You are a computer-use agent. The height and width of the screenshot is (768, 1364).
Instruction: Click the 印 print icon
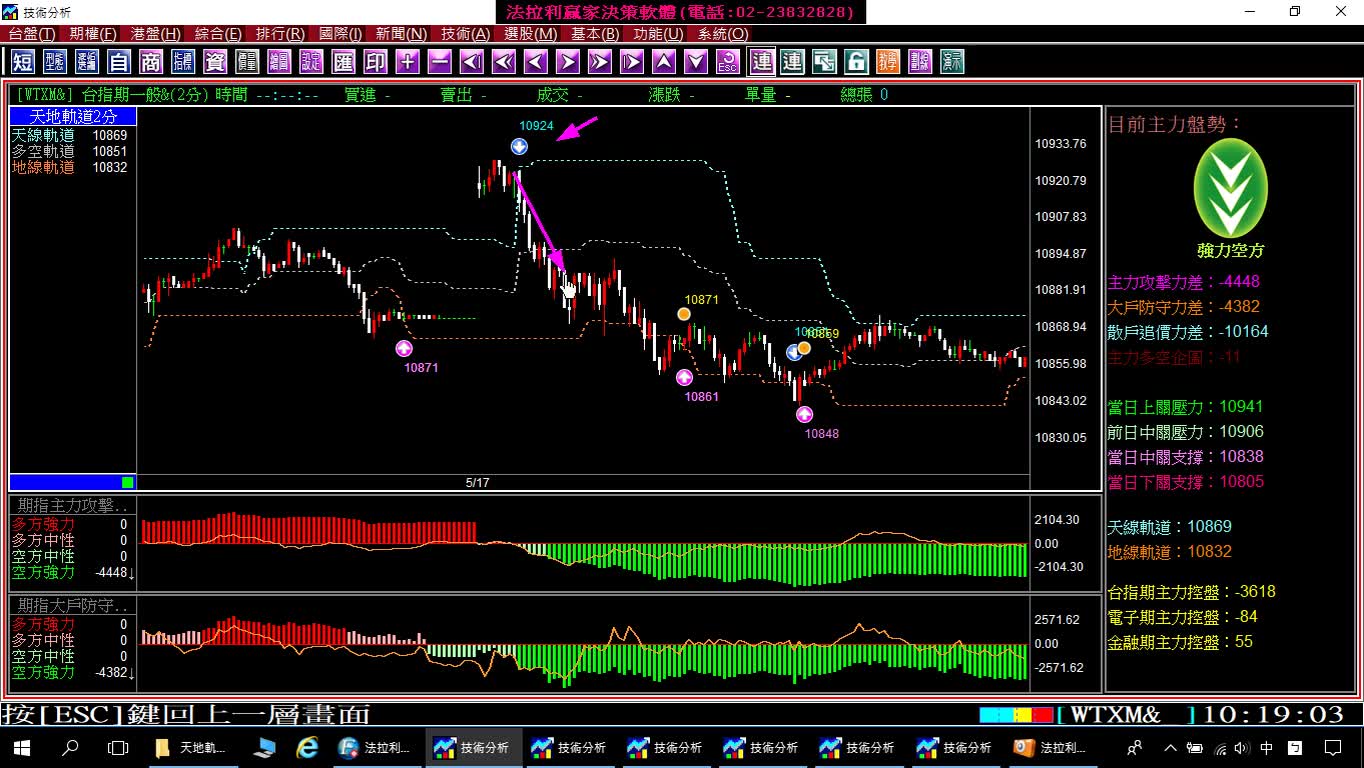375,62
